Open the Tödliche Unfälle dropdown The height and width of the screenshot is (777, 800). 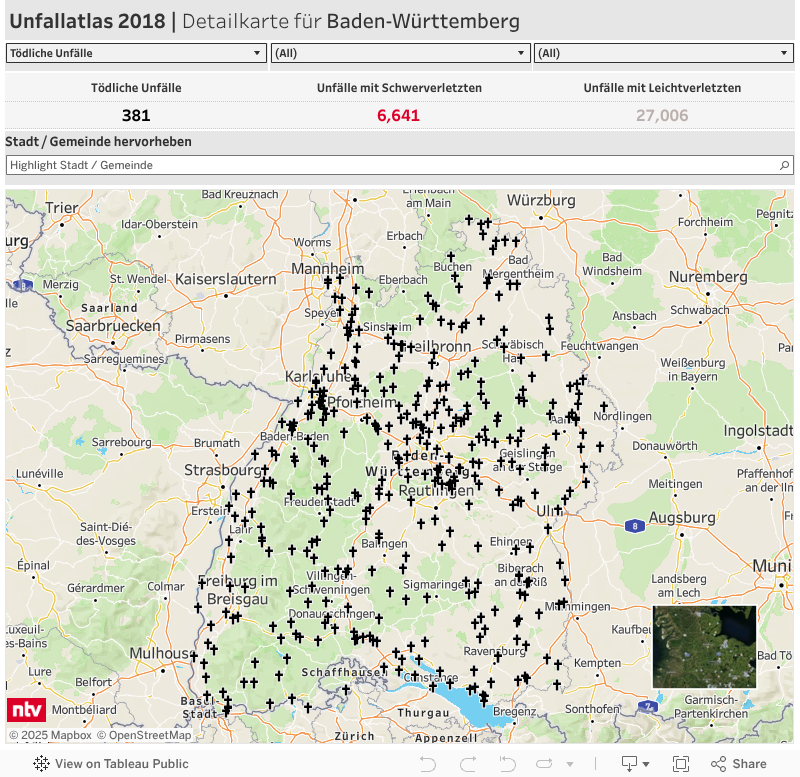135,54
